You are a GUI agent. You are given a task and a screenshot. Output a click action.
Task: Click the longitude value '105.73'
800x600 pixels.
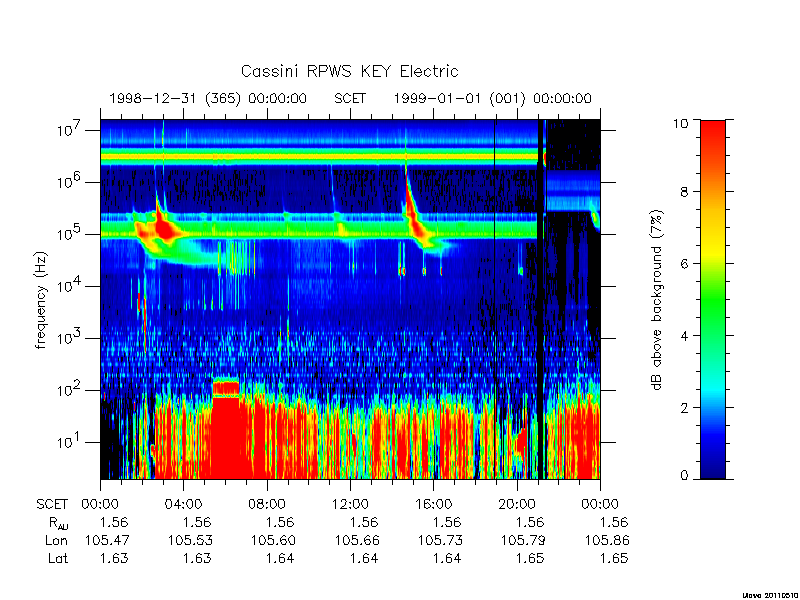pos(440,540)
